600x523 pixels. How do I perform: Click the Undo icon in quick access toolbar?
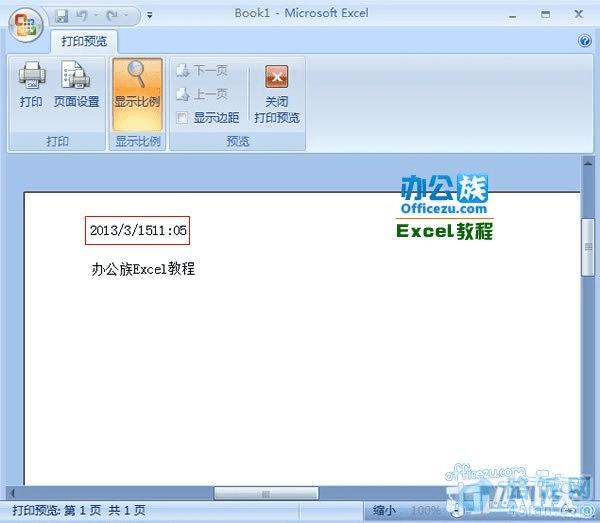click(82, 16)
